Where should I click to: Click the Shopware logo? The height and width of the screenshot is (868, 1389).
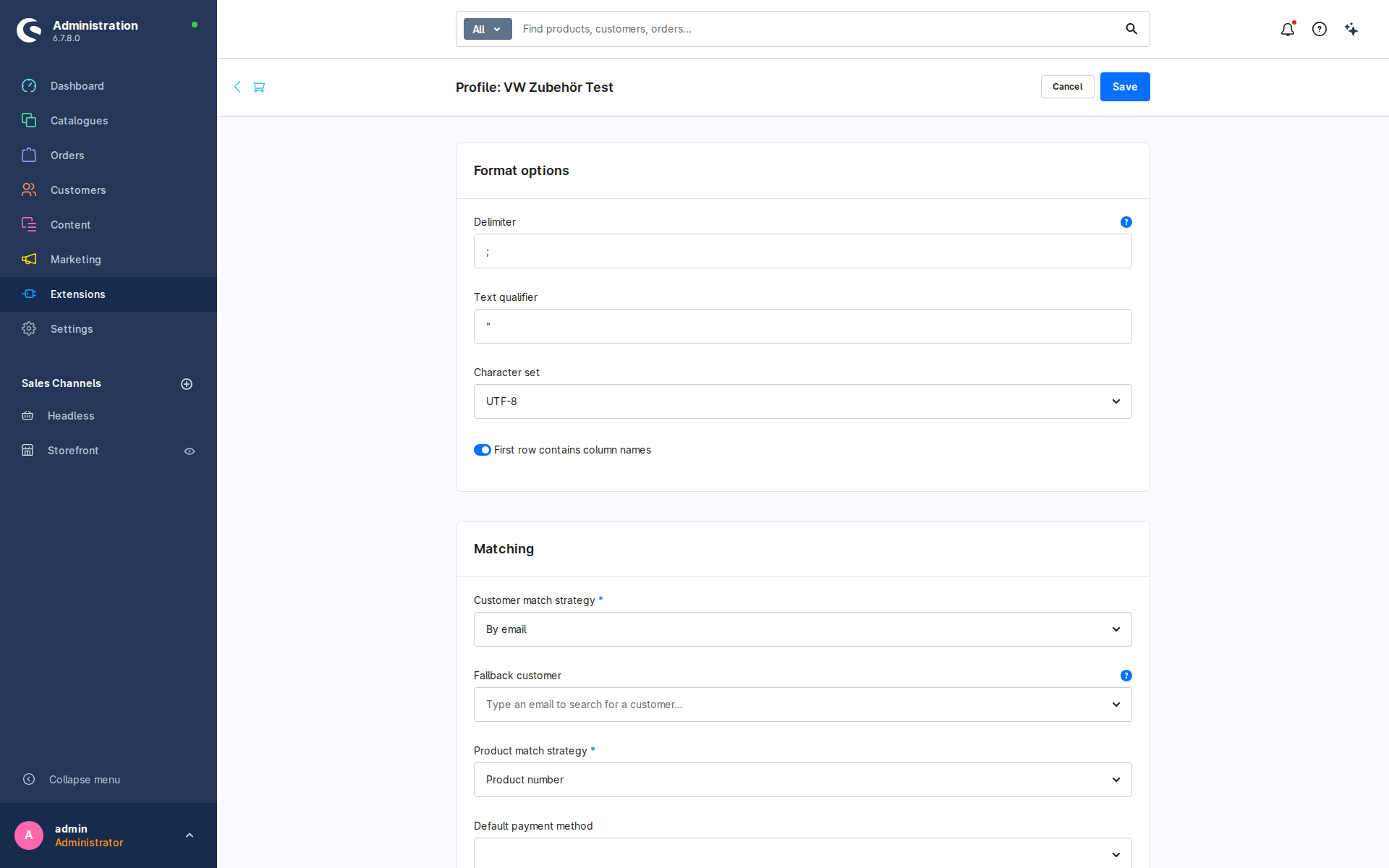[x=29, y=30]
